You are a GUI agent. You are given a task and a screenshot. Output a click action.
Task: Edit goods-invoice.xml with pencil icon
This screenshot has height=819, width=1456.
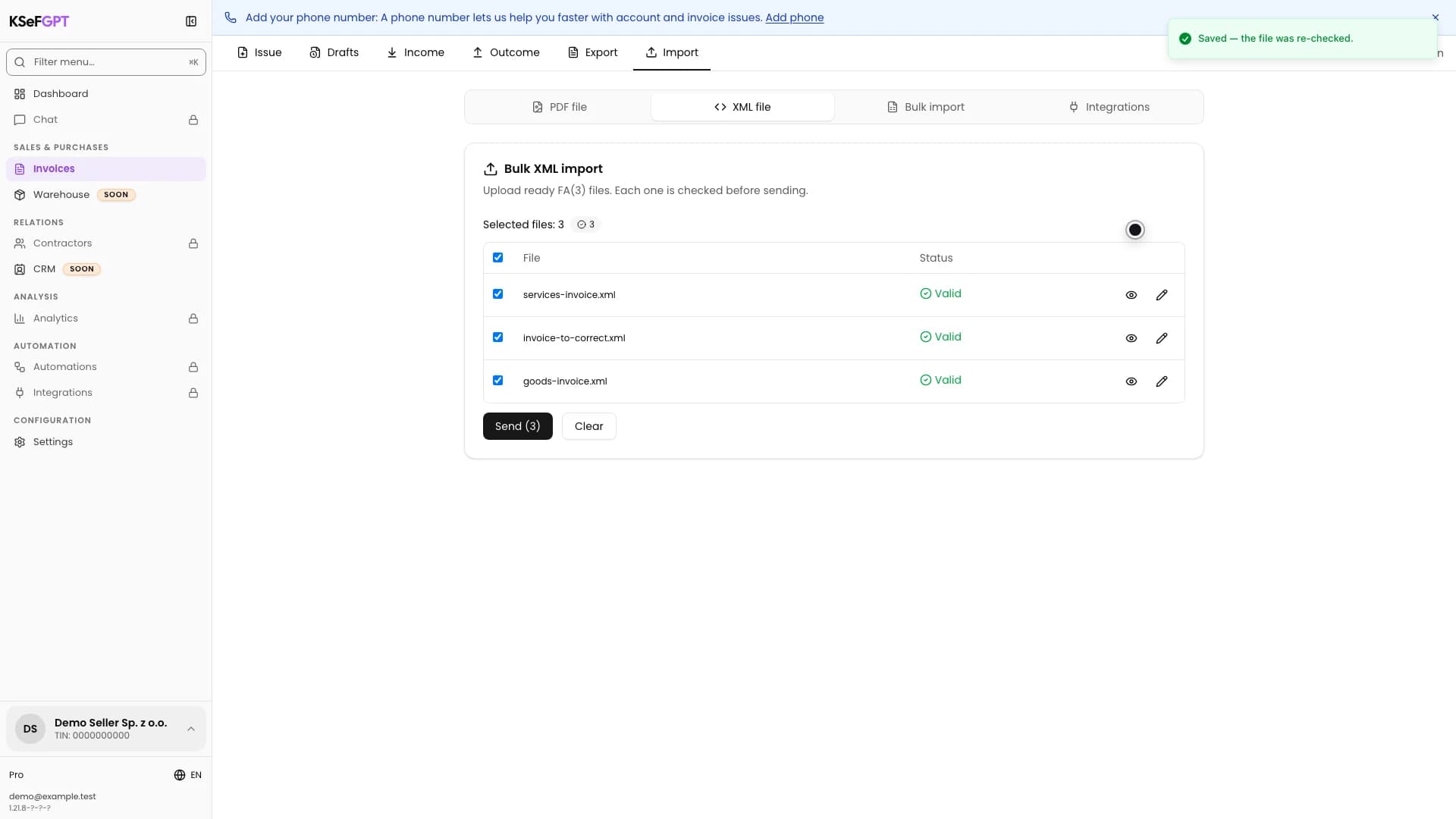pos(1162,381)
